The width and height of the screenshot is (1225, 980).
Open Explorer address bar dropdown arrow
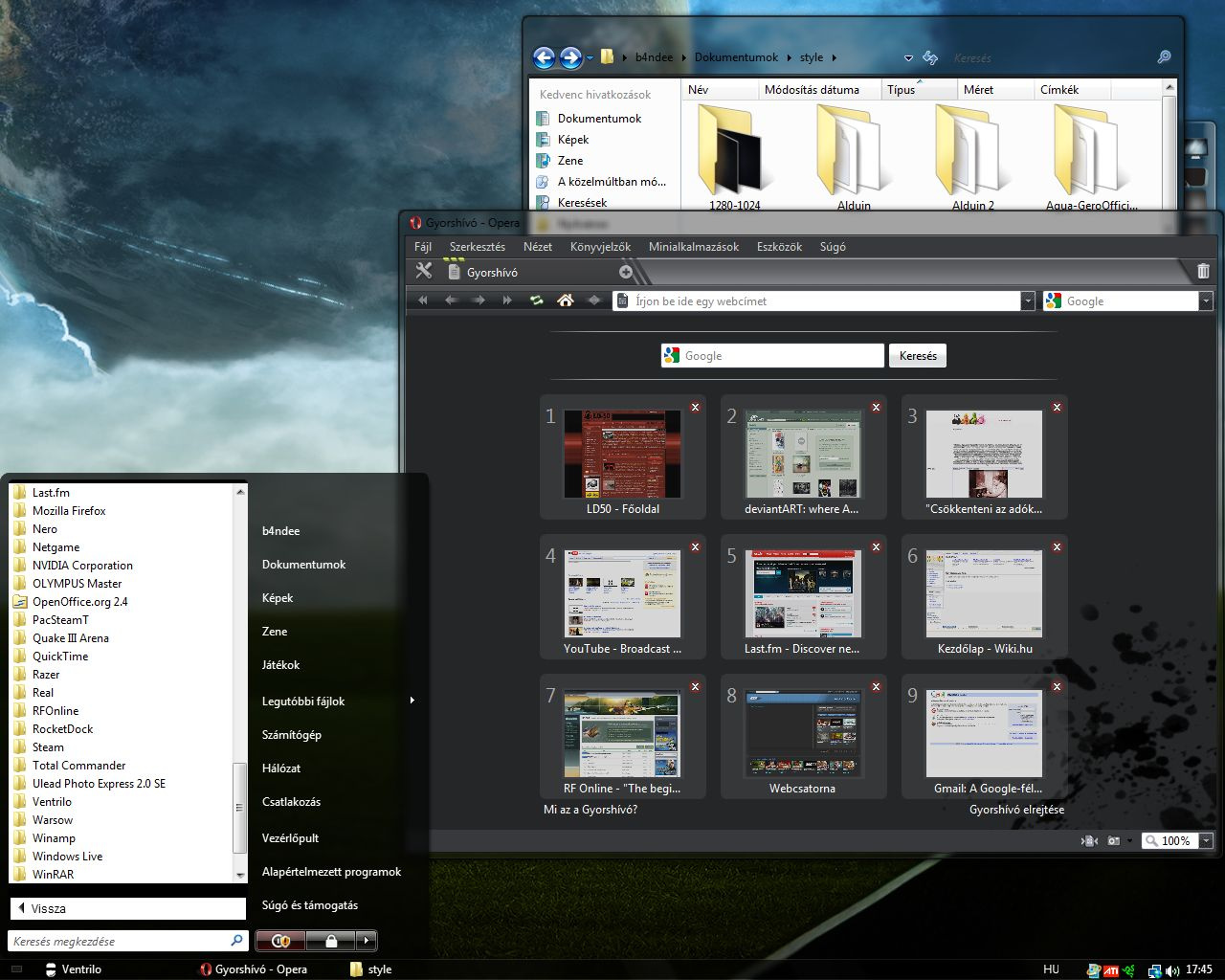(906, 58)
